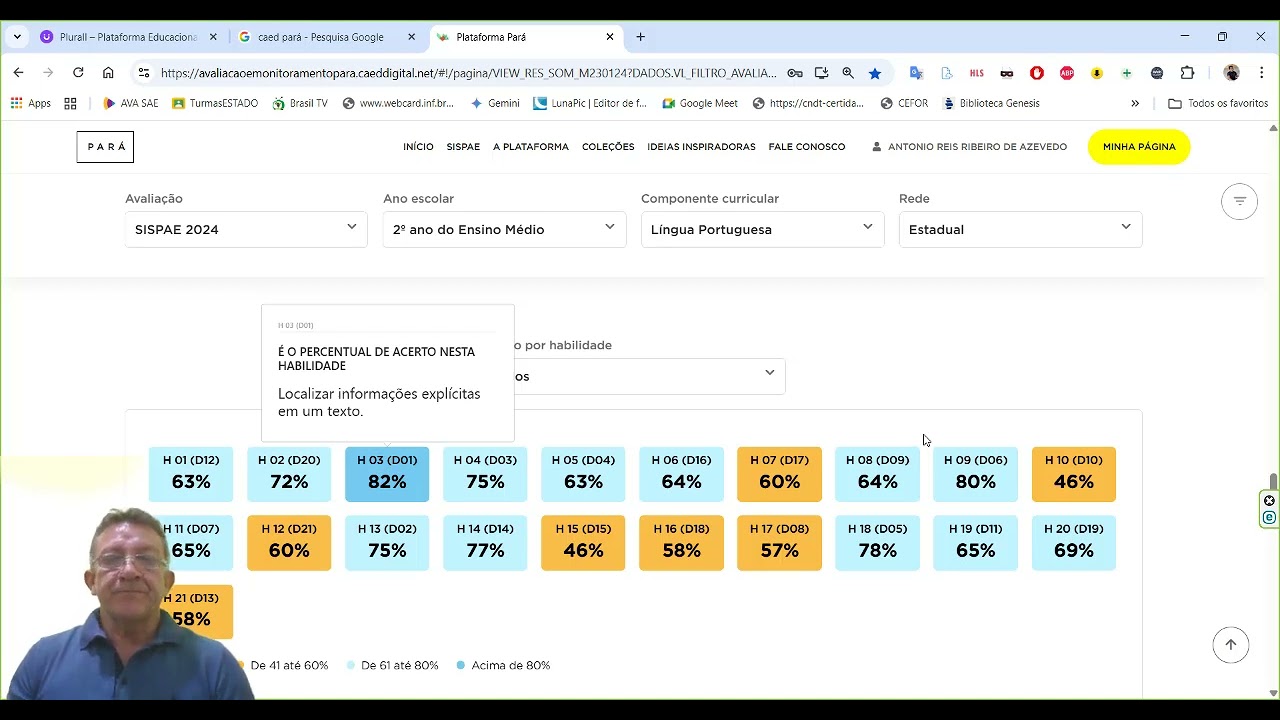1280x720 pixels.
Task: Go to INÍCIO menu item
Action: [x=418, y=147]
